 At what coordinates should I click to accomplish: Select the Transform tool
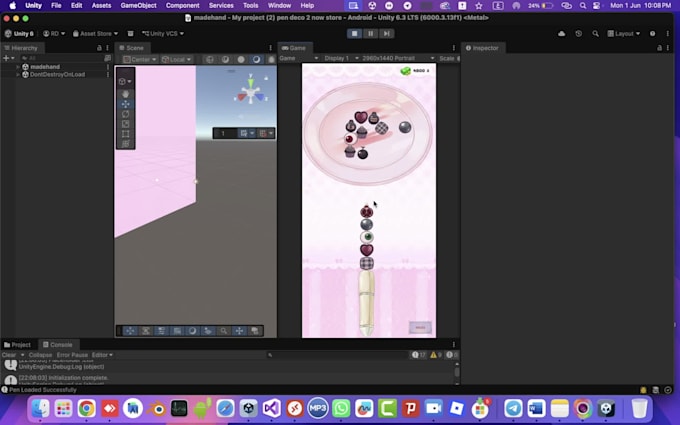125,144
